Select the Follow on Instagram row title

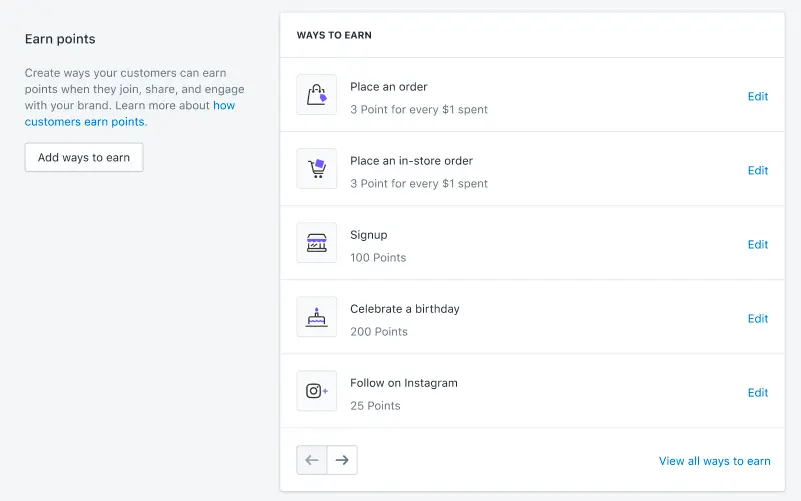point(404,383)
